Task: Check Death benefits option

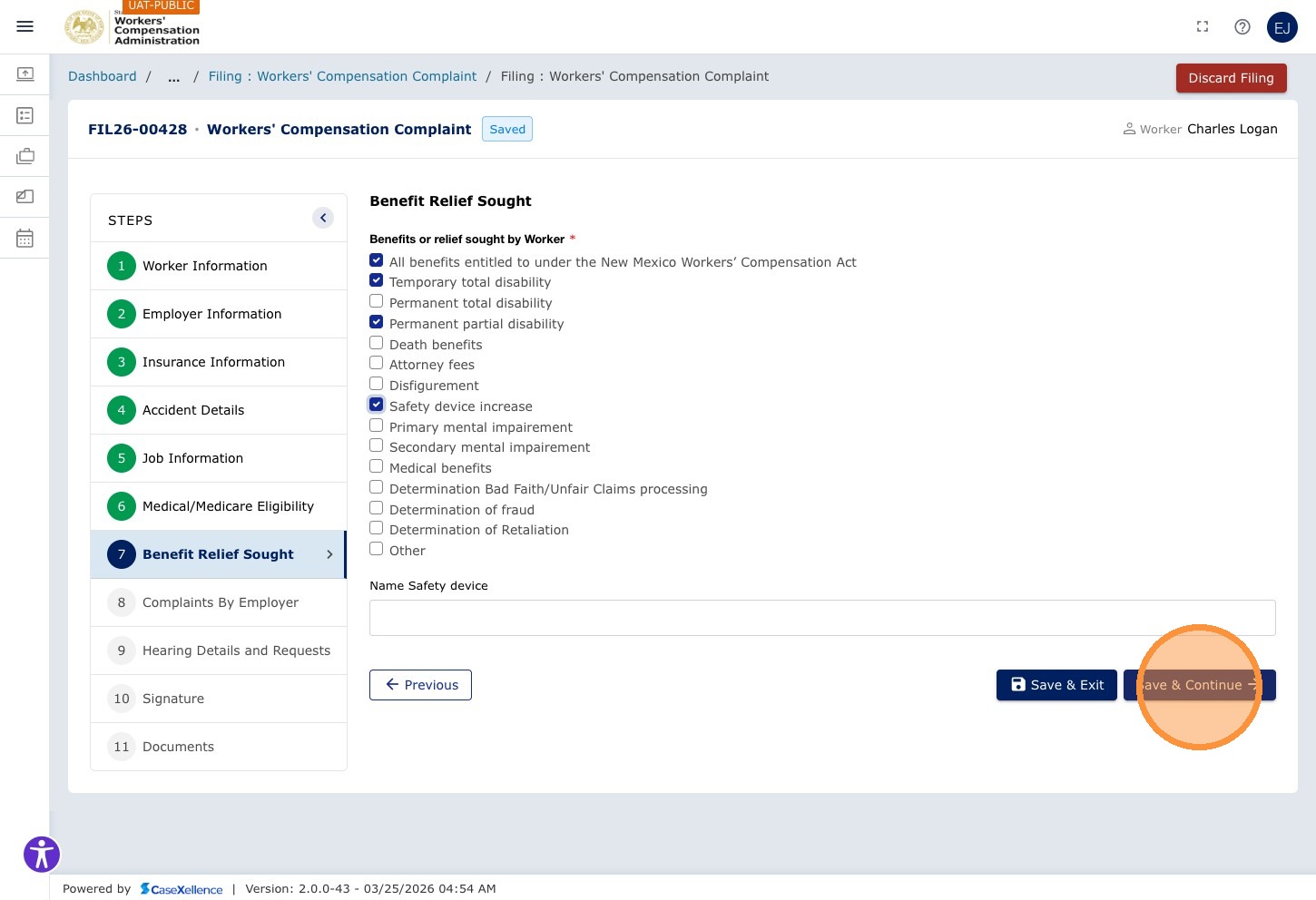Action: click(x=377, y=343)
